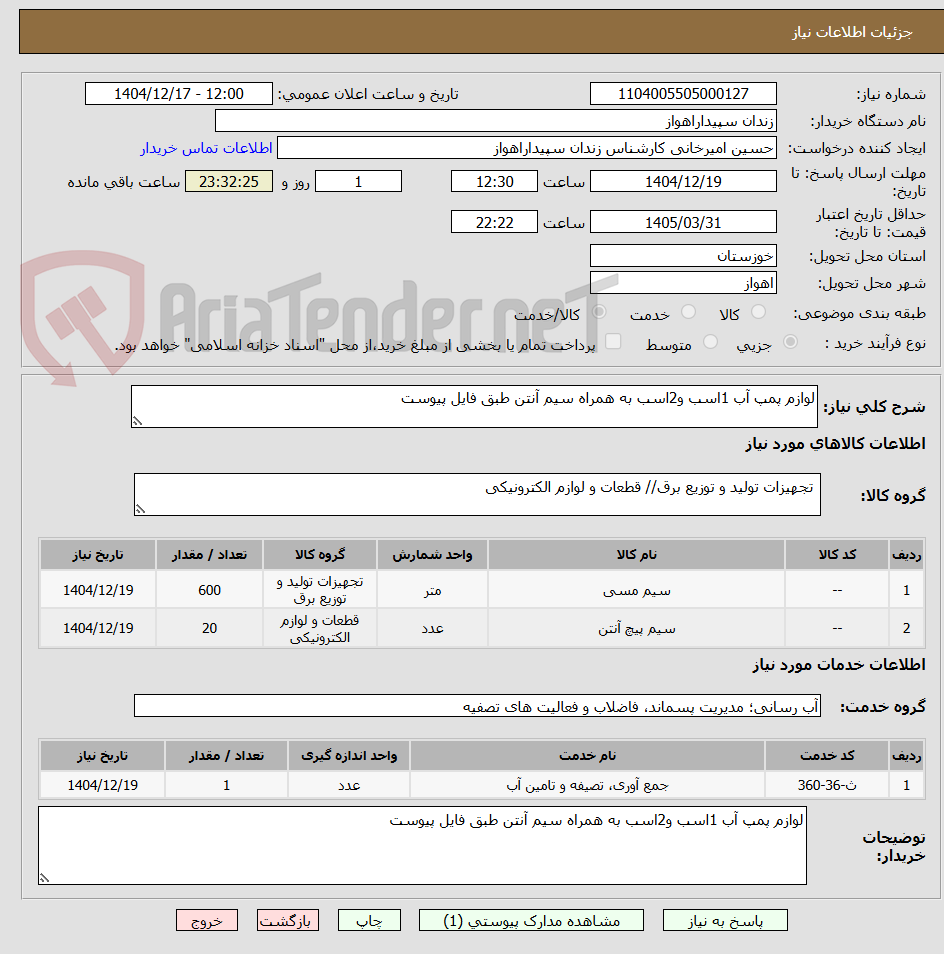944x954 pixels.
Task: Select the متوسط purchase type radio
Action: click(710, 342)
